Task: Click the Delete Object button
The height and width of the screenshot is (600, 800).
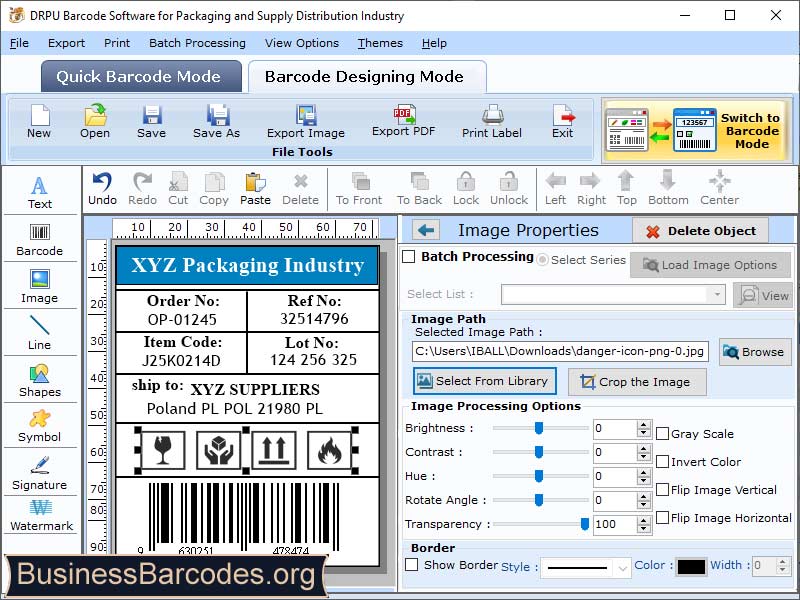Action: click(701, 231)
